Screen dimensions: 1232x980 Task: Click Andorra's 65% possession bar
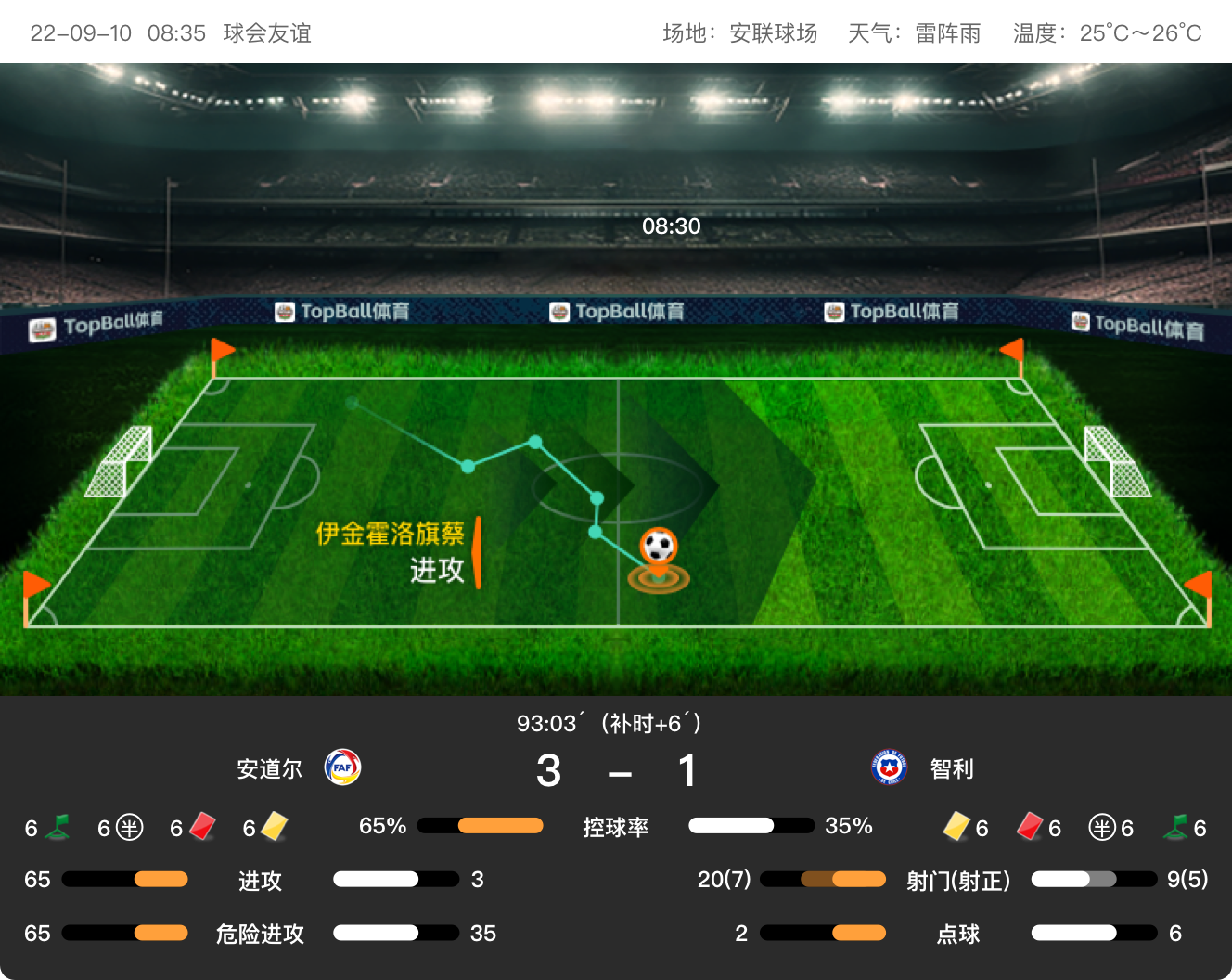[x=480, y=825]
